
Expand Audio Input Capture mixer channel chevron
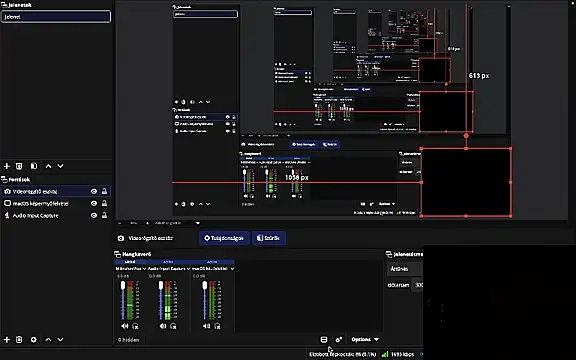pos(188,269)
